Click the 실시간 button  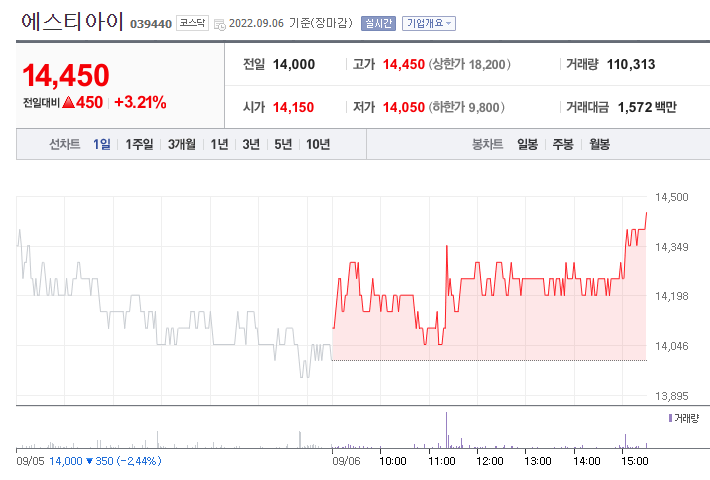[378, 24]
